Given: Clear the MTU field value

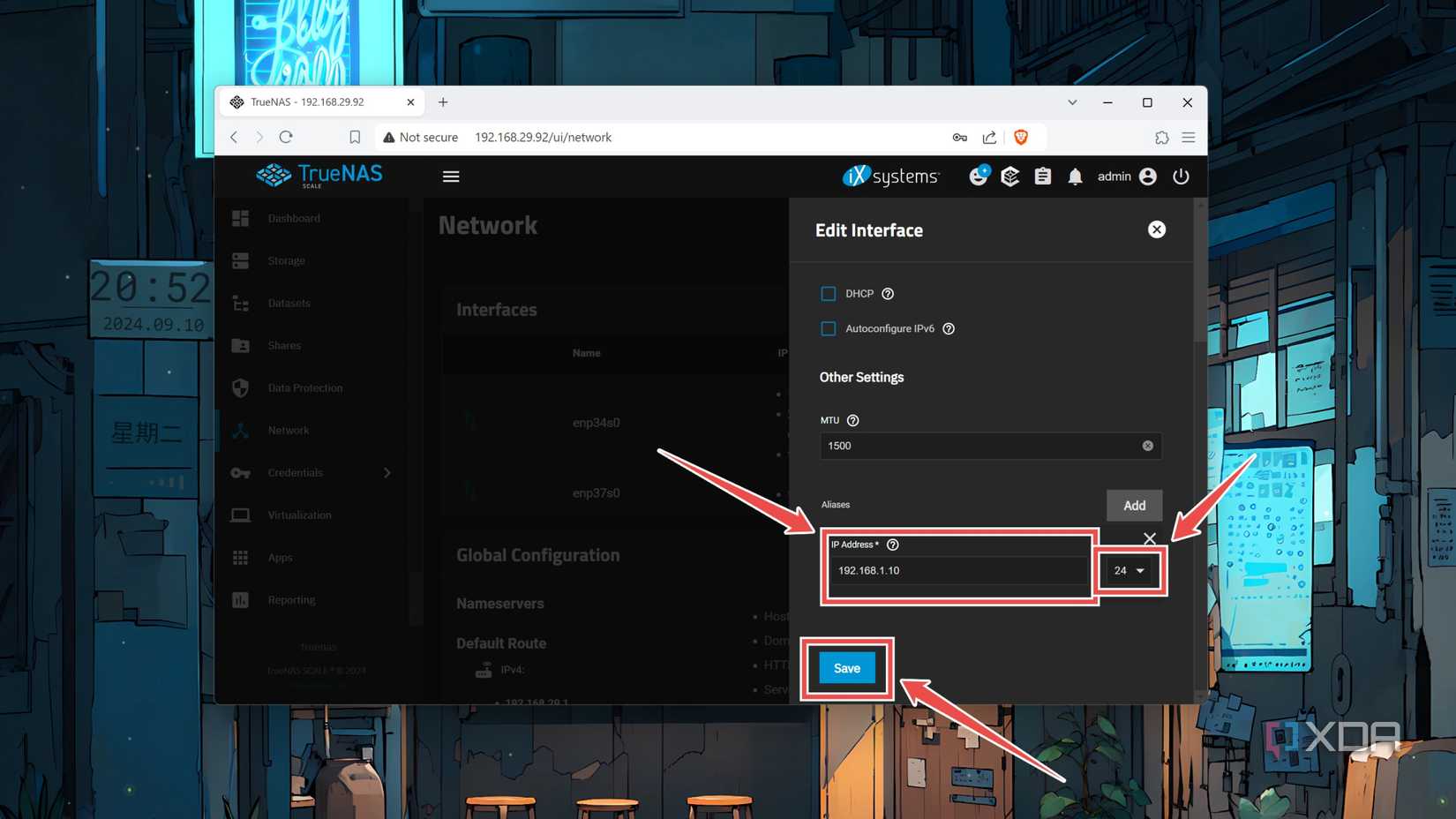Looking at the screenshot, I should tap(1147, 446).
